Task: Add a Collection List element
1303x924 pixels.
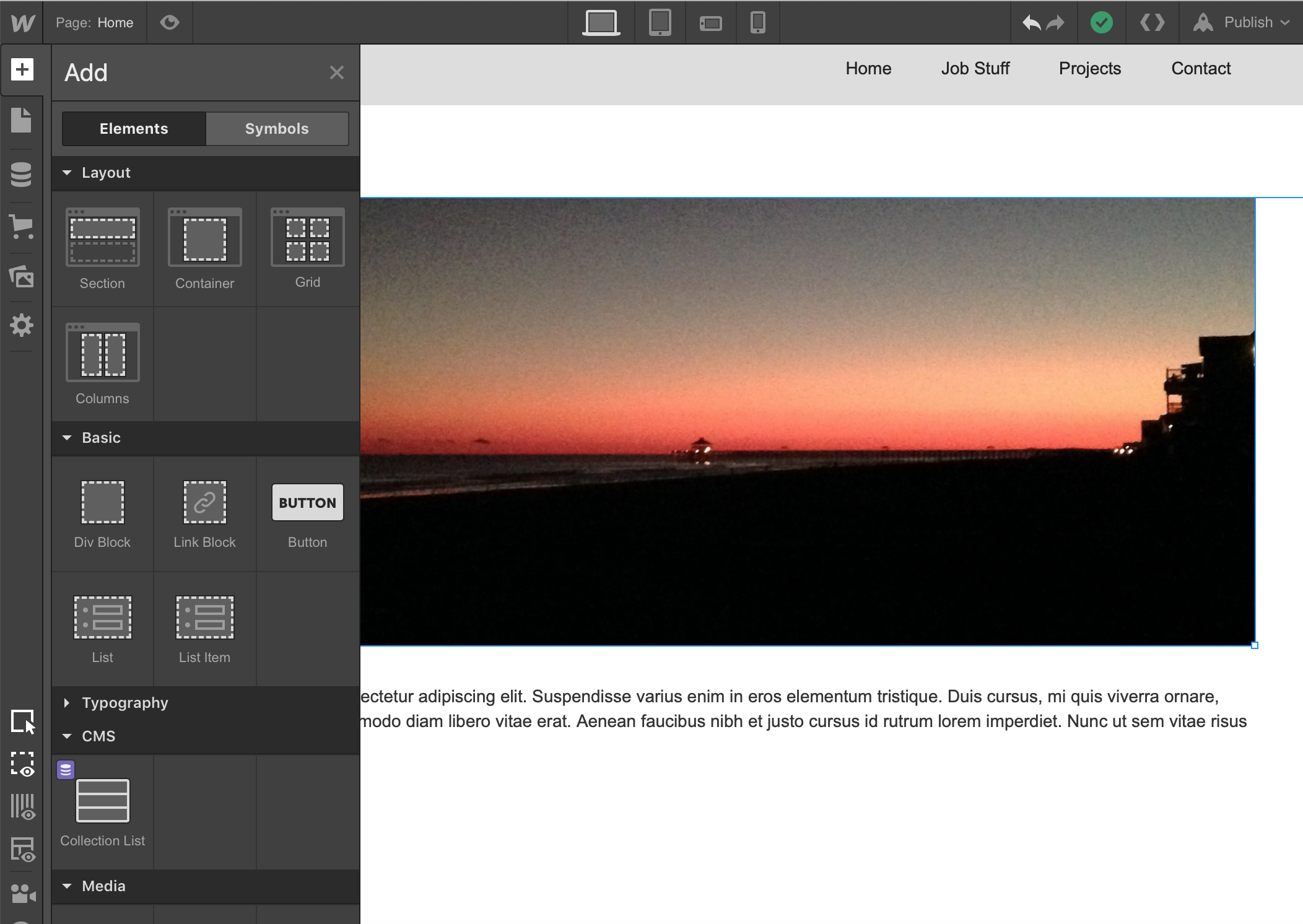Action: point(102,813)
